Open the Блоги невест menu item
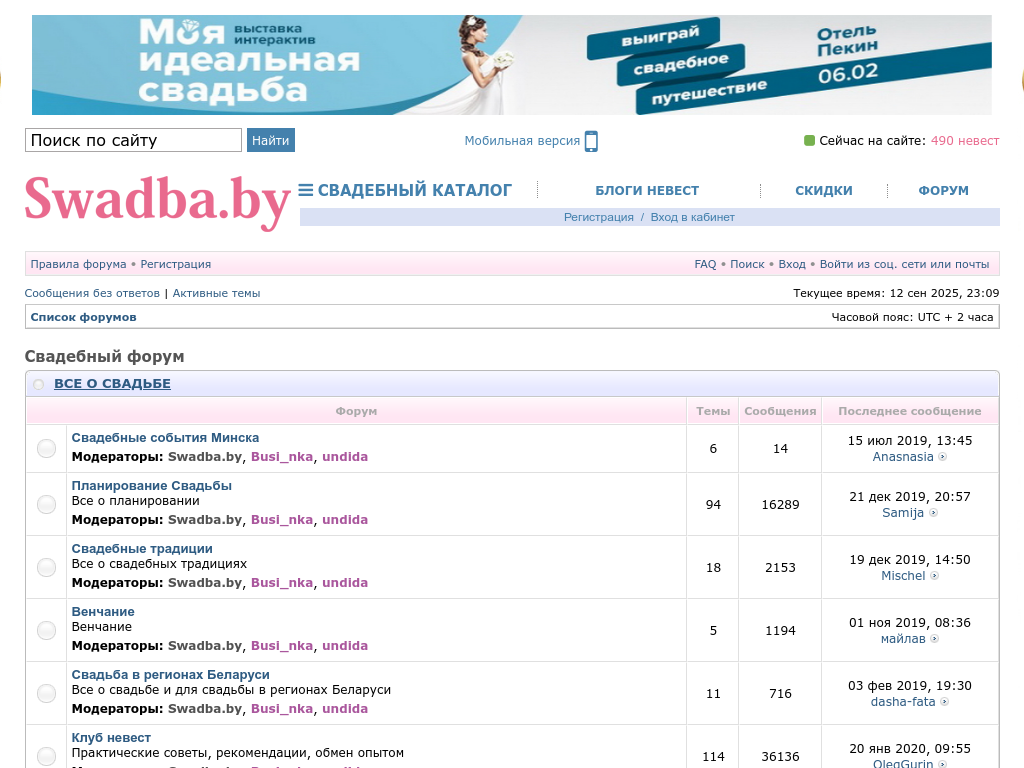The width and height of the screenshot is (1024, 768). tap(647, 190)
